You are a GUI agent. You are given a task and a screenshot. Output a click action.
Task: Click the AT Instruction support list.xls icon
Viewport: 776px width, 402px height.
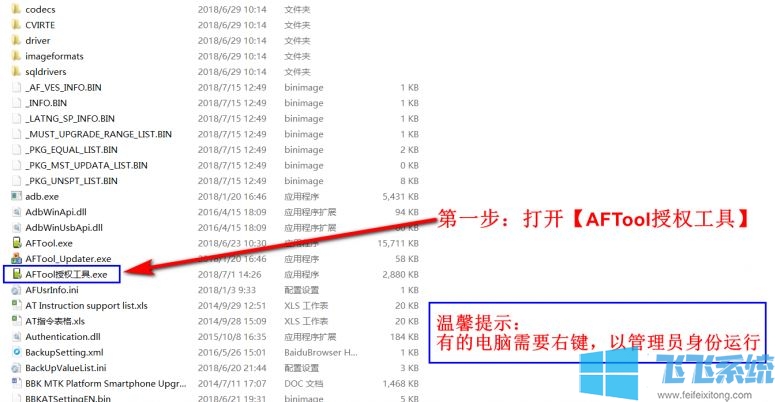tap(16, 305)
